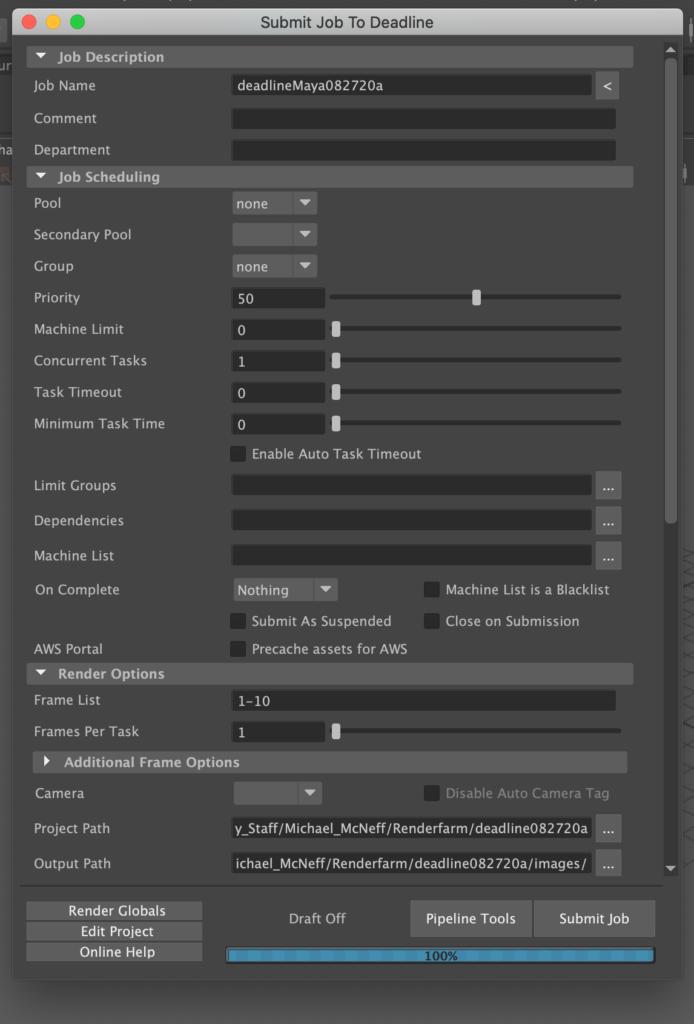The height and width of the screenshot is (1024, 694).
Task: Click the 100% progress bar
Action: tap(440, 955)
